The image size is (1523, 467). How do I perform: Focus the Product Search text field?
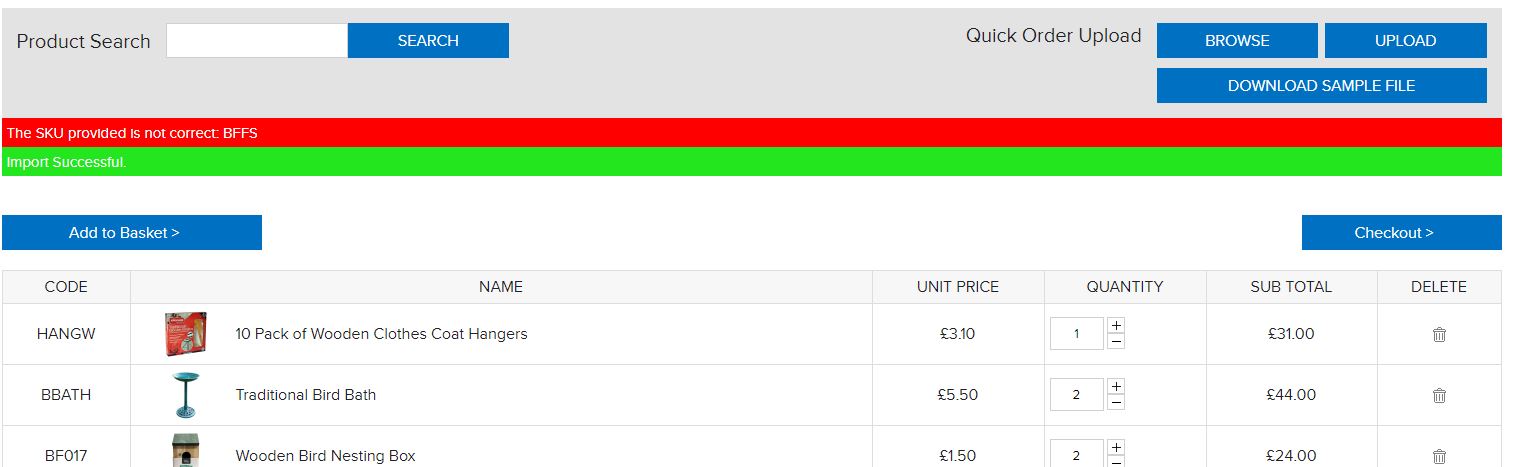[x=257, y=41]
